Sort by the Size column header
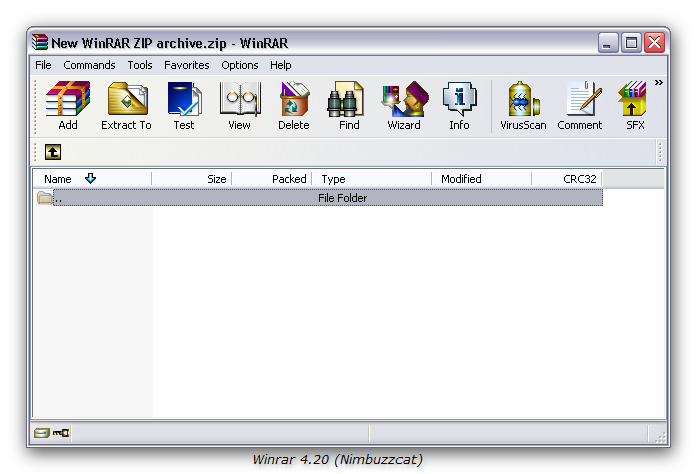This screenshot has width=697, height=474. 192,179
